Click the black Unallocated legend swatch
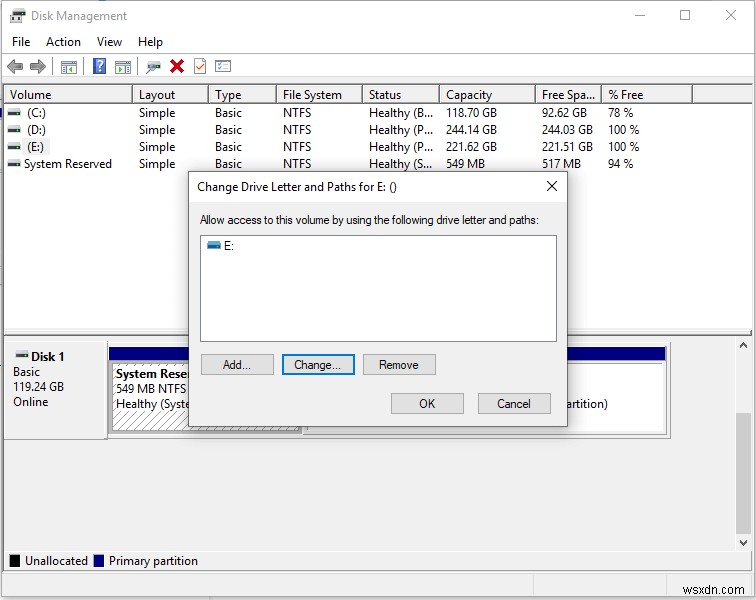 (x=15, y=560)
